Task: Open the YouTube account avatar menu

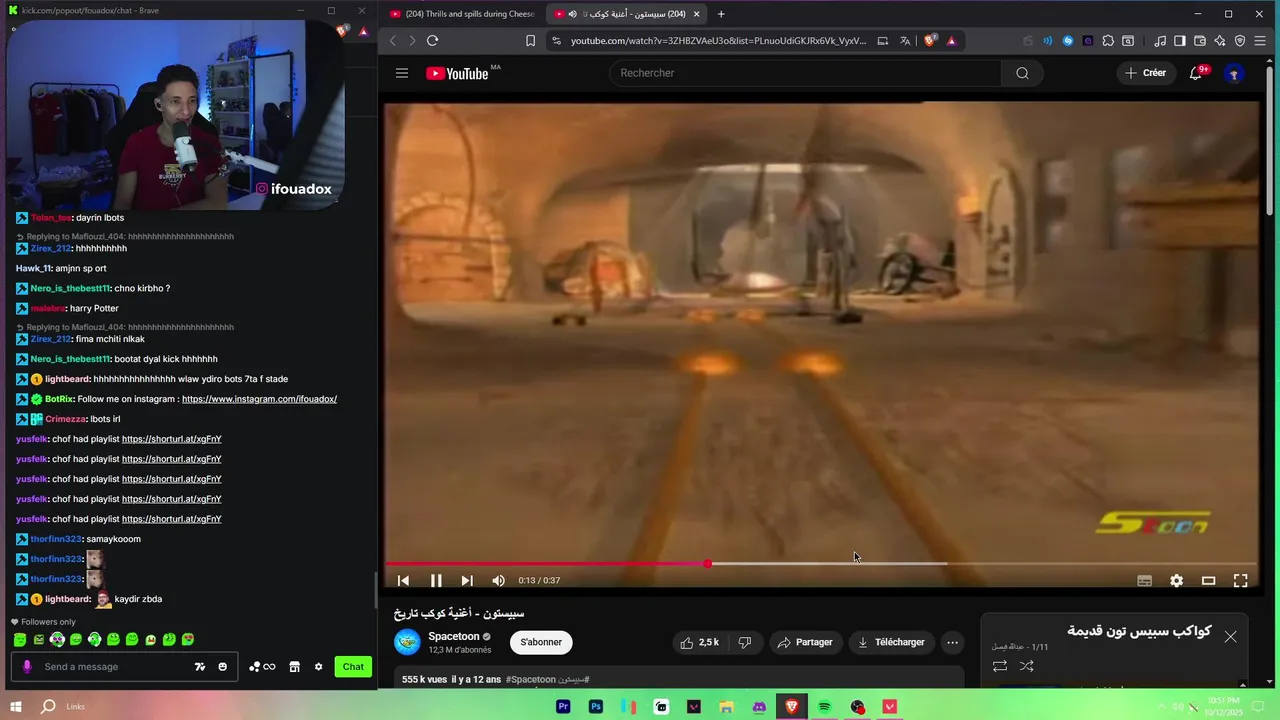Action: (1234, 73)
